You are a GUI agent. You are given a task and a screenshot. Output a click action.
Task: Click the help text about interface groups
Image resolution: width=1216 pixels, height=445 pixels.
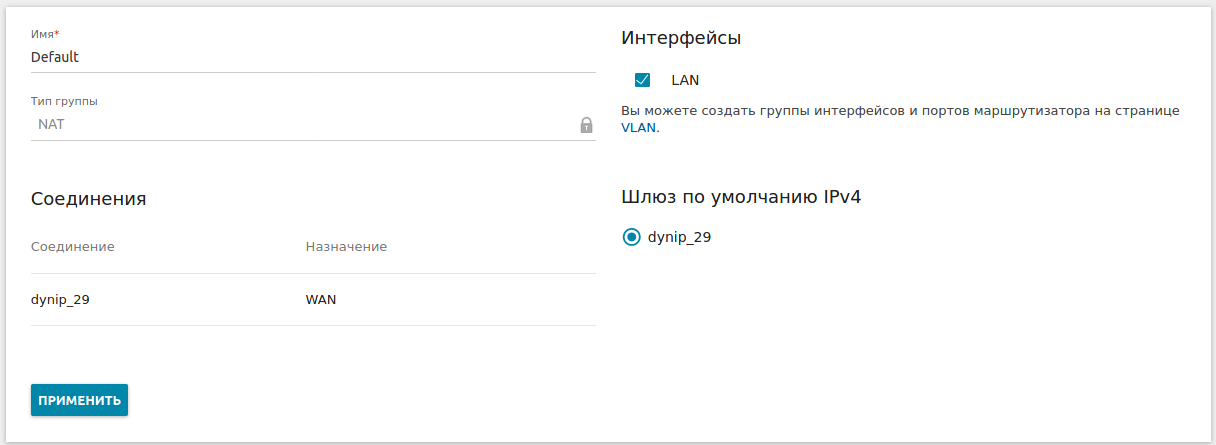900,111
